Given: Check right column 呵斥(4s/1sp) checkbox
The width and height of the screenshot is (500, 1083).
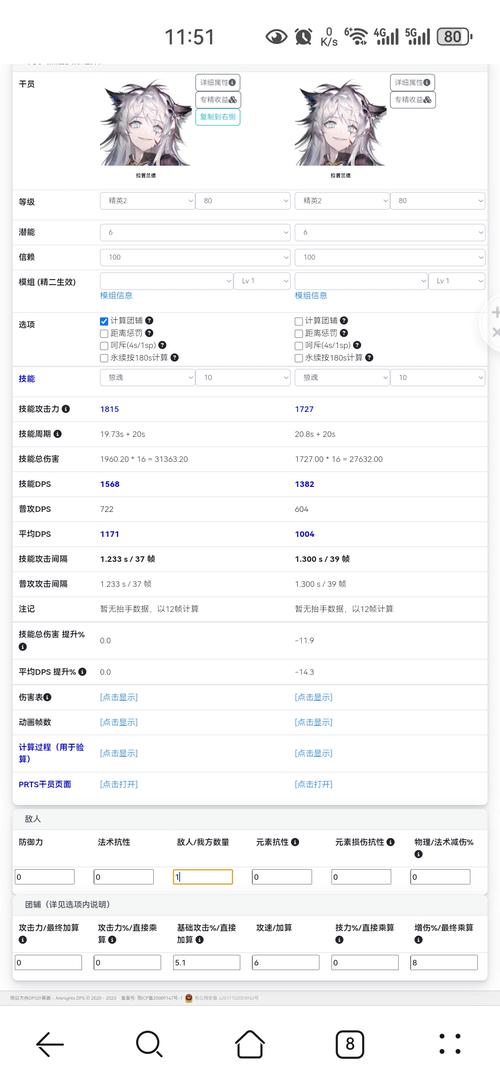Looking at the screenshot, I should coord(298,345).
